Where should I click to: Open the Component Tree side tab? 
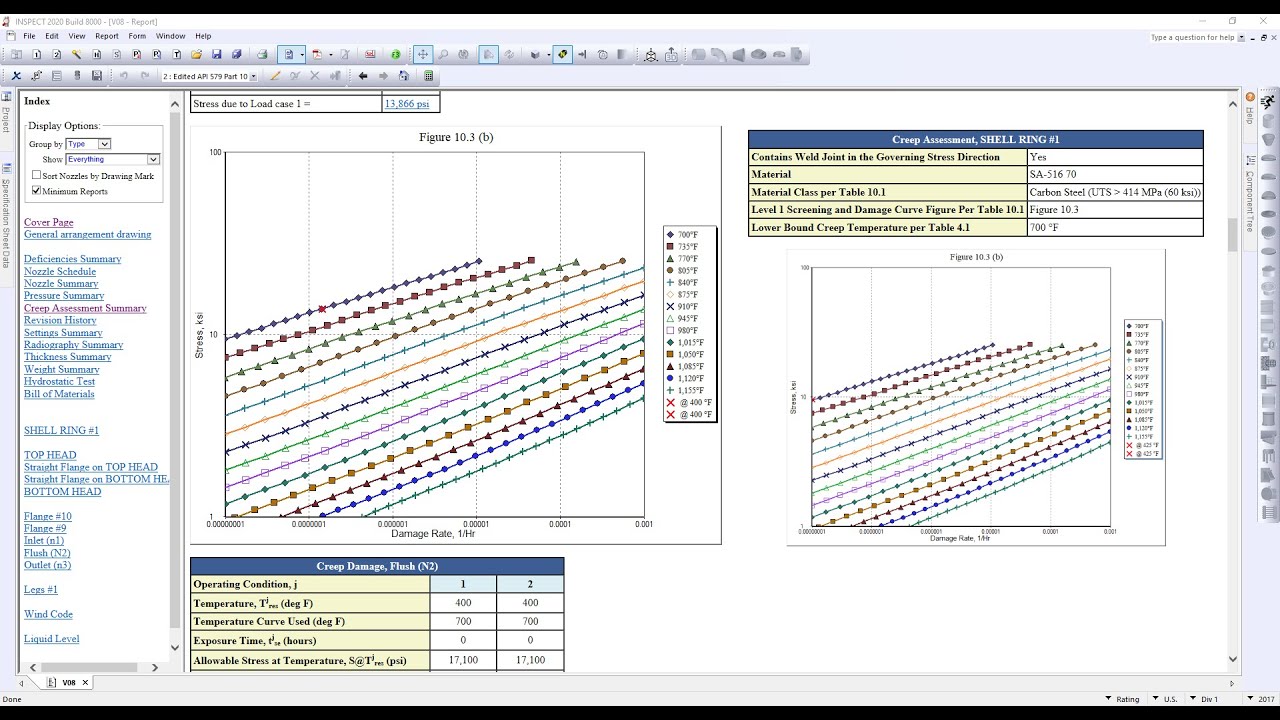coord(1250,195)
